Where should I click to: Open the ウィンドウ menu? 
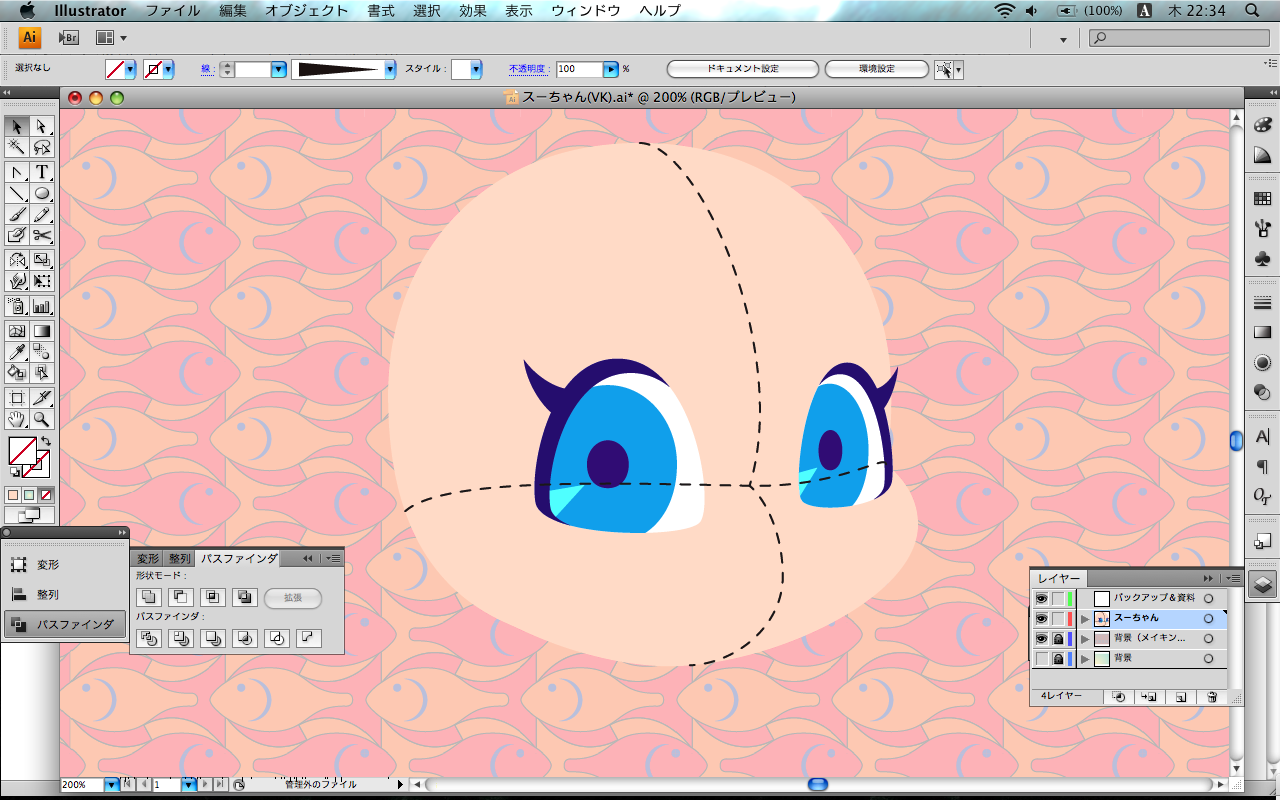coord(586,11)
